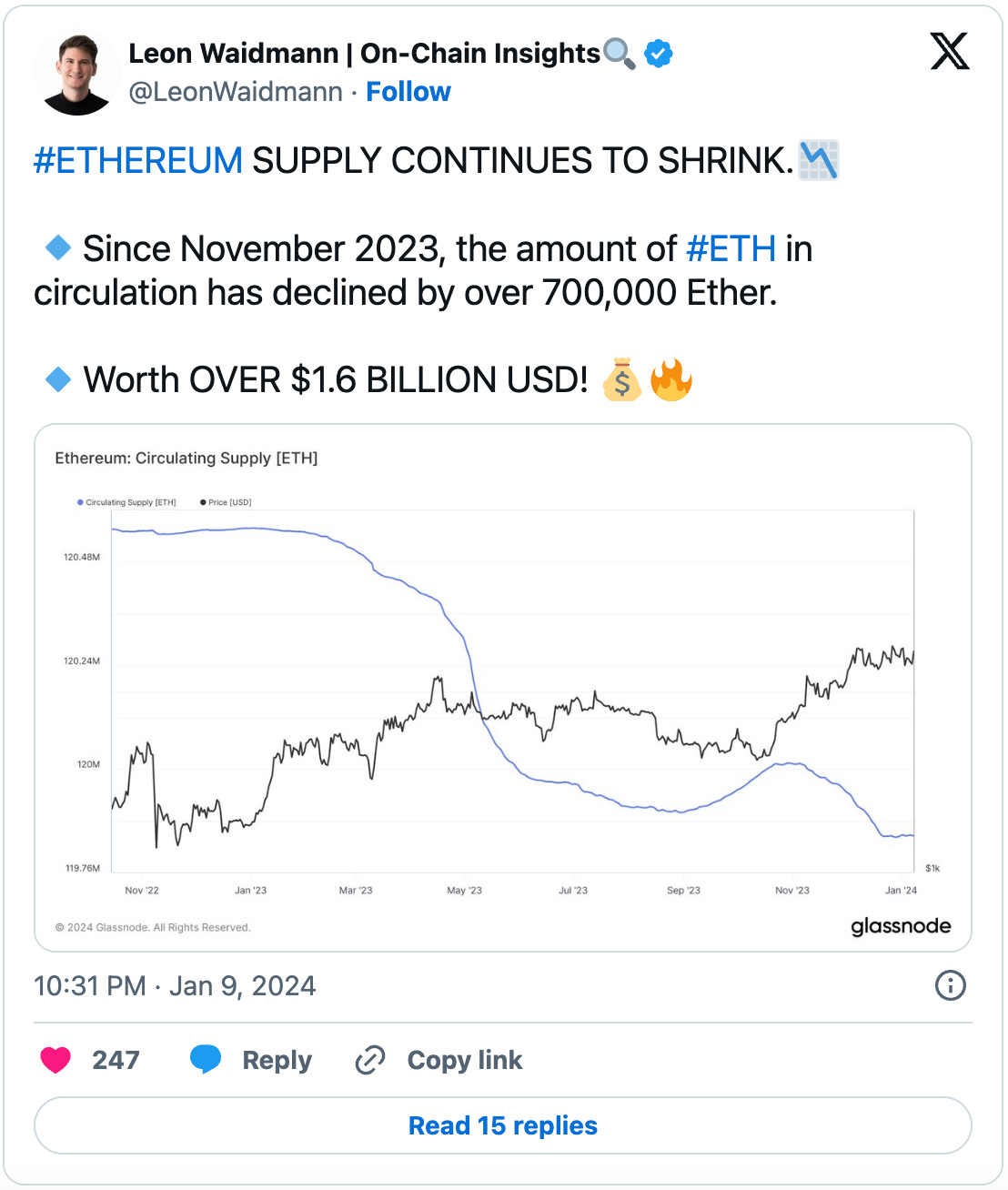The height and width of the screenshot is (1190, 1008).
Task: Click the X logo icon
Action: click(x=949, y=51)
